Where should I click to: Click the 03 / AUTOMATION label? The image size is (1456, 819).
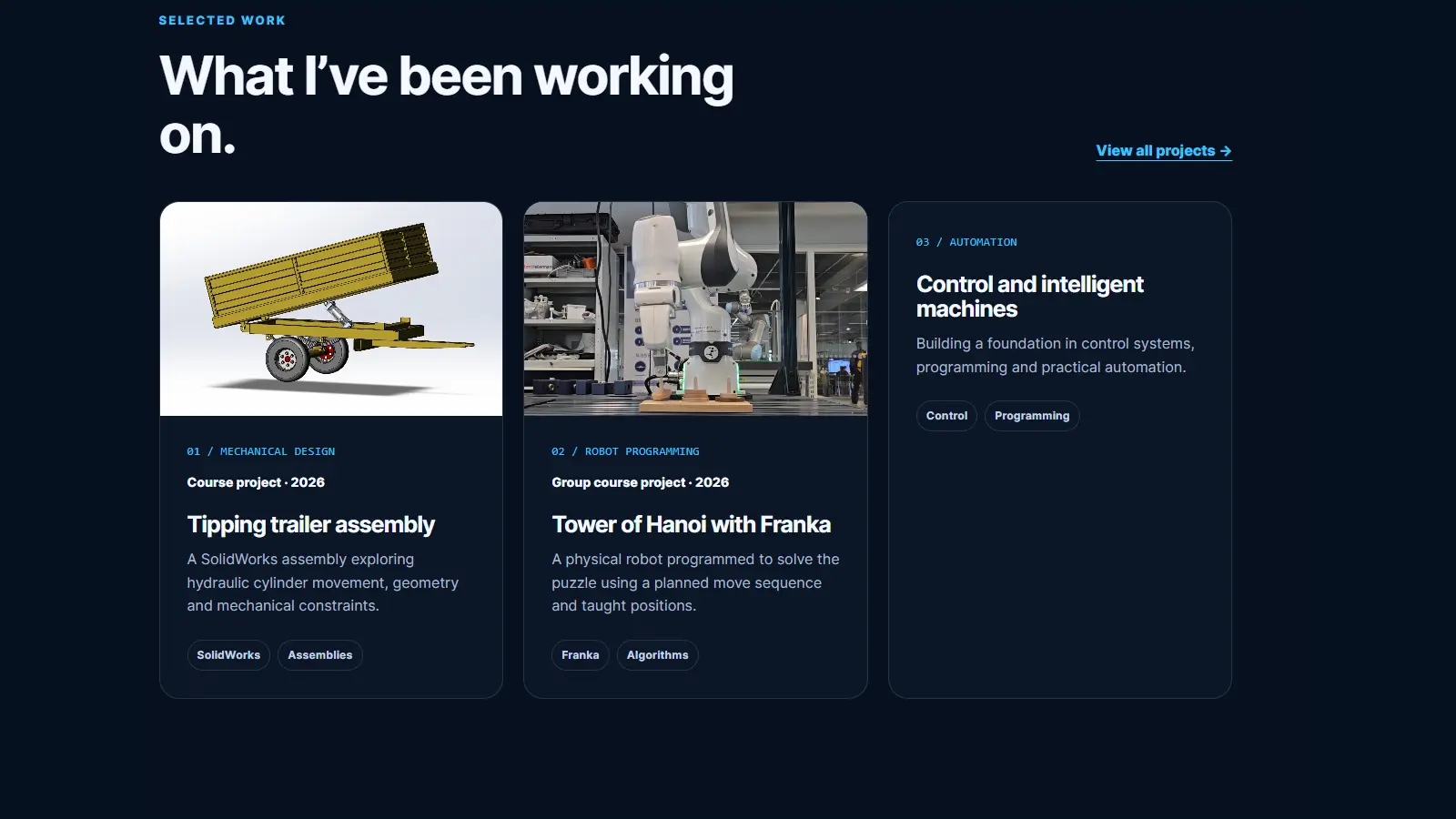[x=966, y=242]
